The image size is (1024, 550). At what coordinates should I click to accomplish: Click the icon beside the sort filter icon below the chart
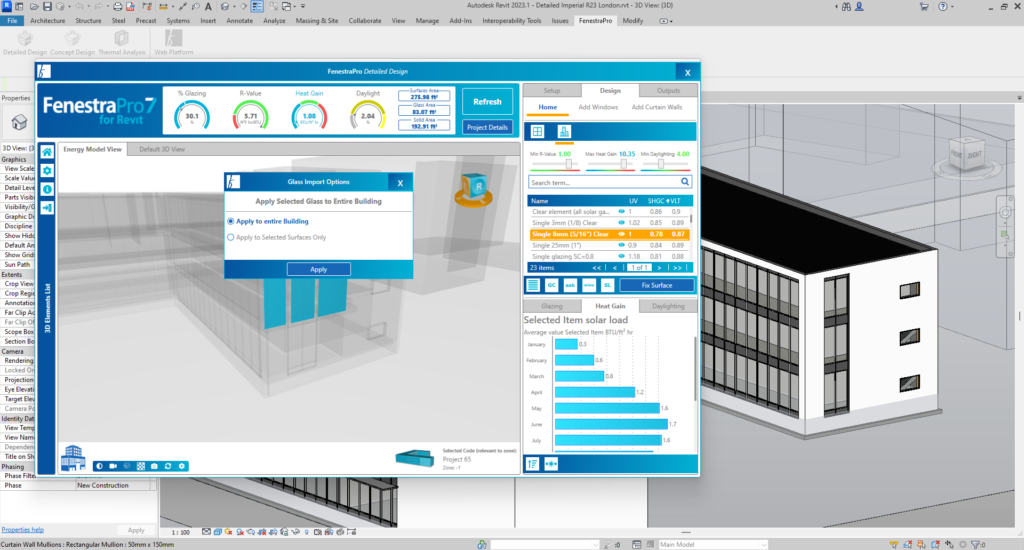click(x=551, y=464)
